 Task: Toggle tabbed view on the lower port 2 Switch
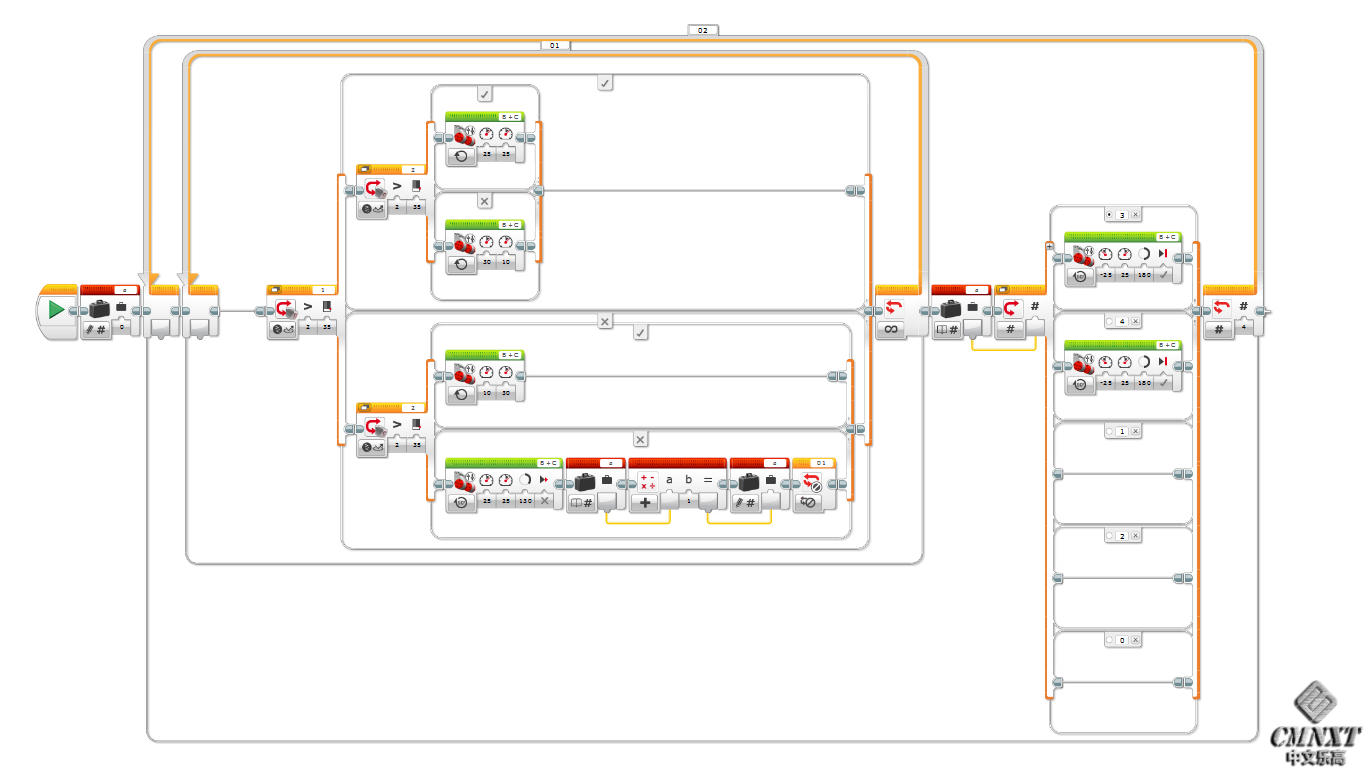pos(364,407)
